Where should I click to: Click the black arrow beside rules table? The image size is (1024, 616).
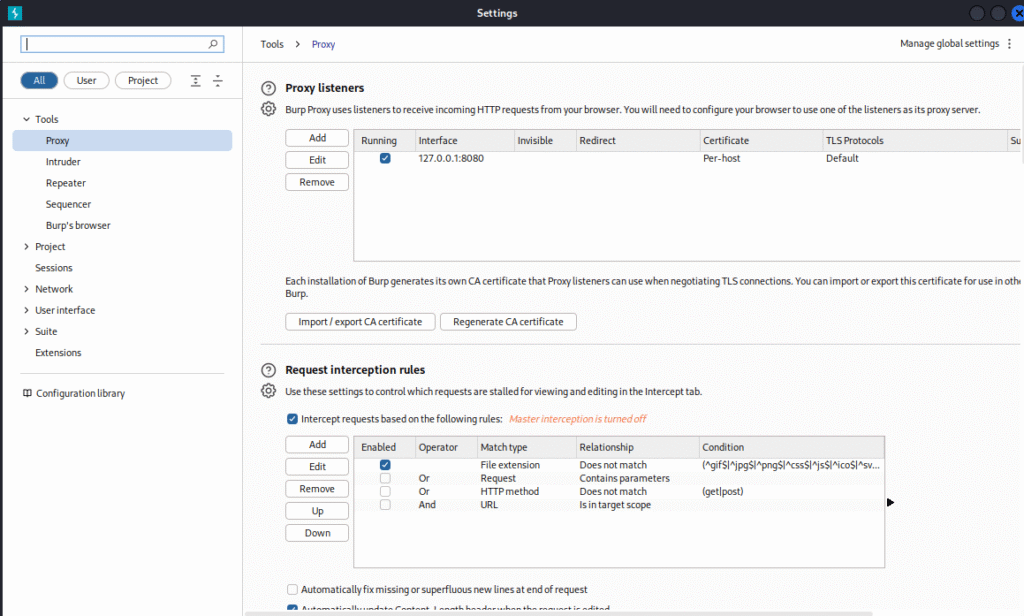[890, 502]
